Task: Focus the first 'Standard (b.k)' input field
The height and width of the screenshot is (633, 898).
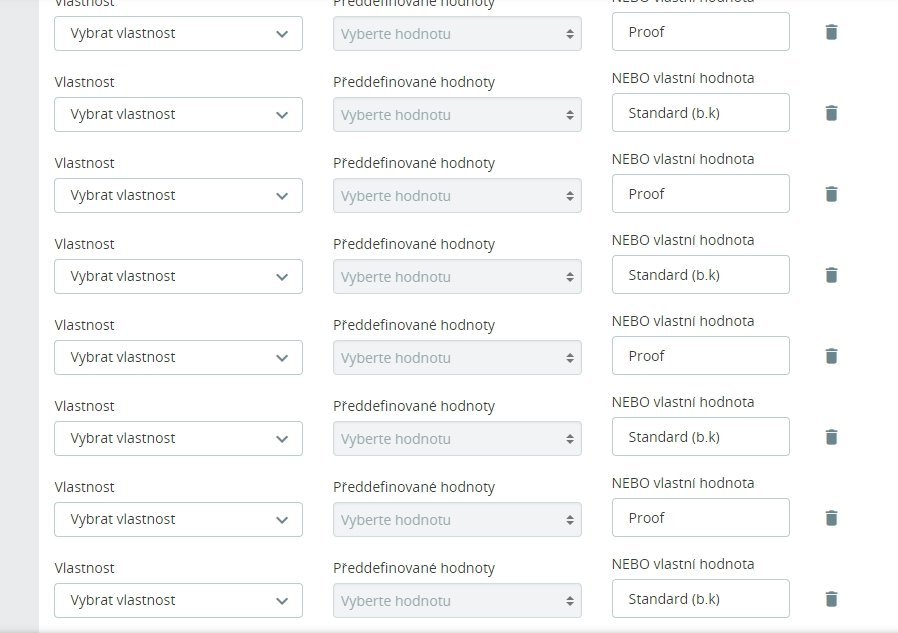Action: pos(700,113)
